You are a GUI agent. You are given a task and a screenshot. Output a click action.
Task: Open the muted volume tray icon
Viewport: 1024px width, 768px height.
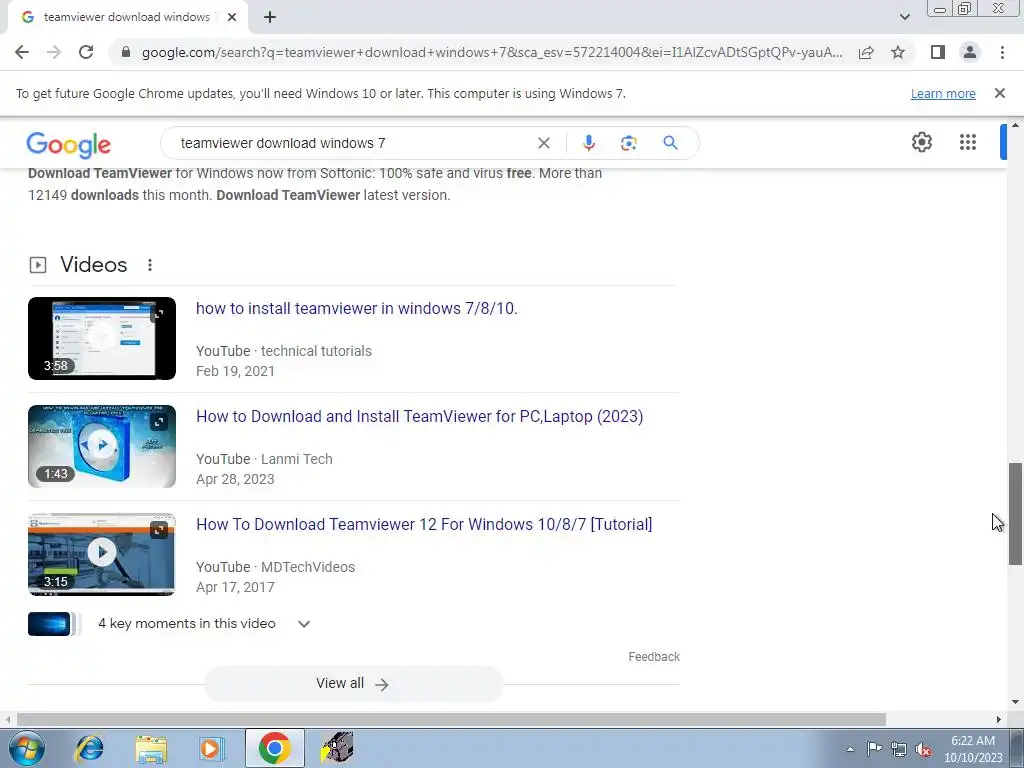(923, 750)
